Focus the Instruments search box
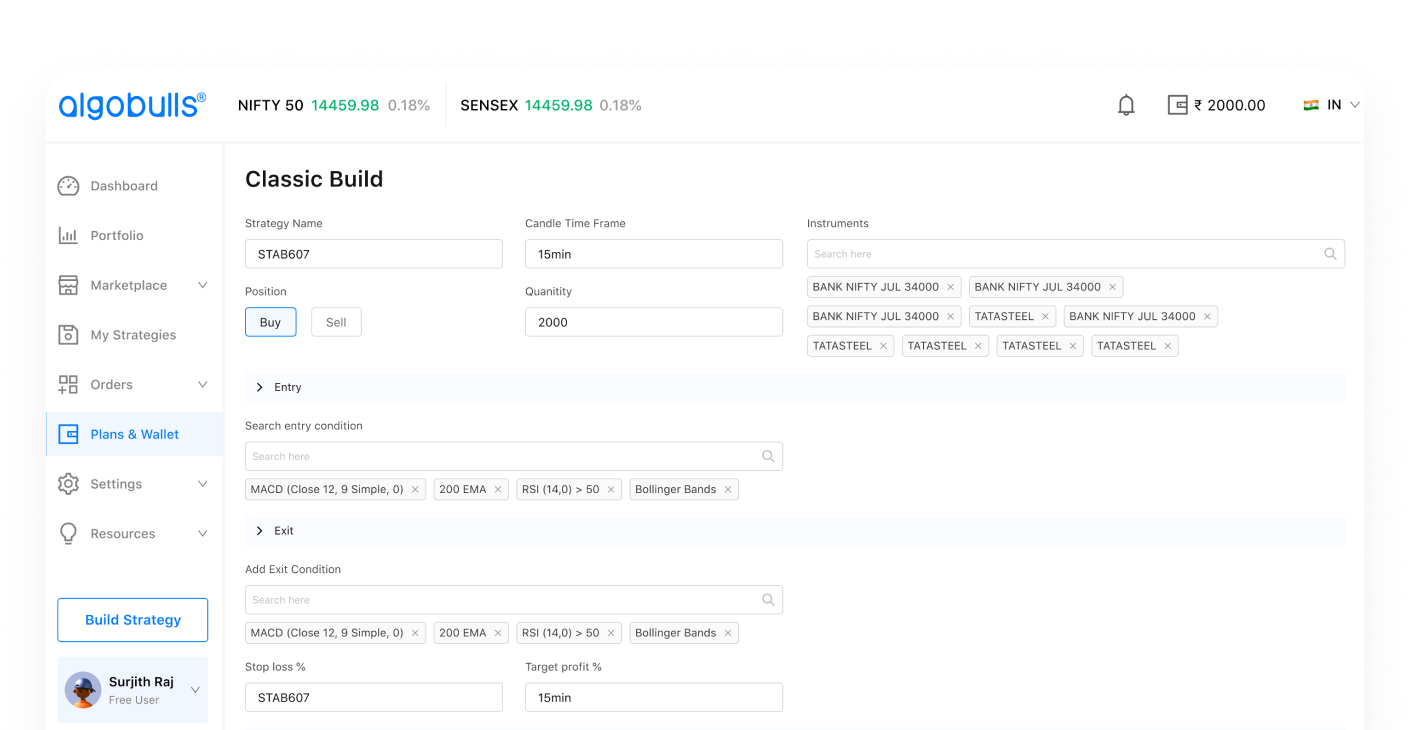The image size is (1408, 730). pyautogui.click(x=1076, y=254)
